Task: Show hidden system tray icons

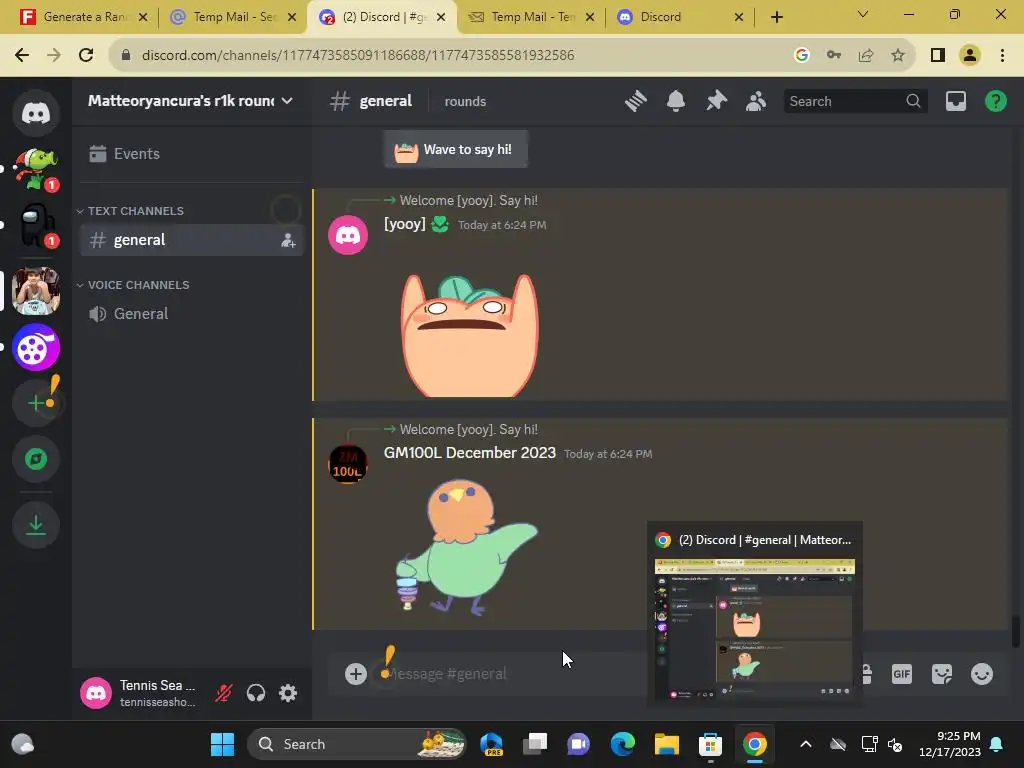Action: 806,744
